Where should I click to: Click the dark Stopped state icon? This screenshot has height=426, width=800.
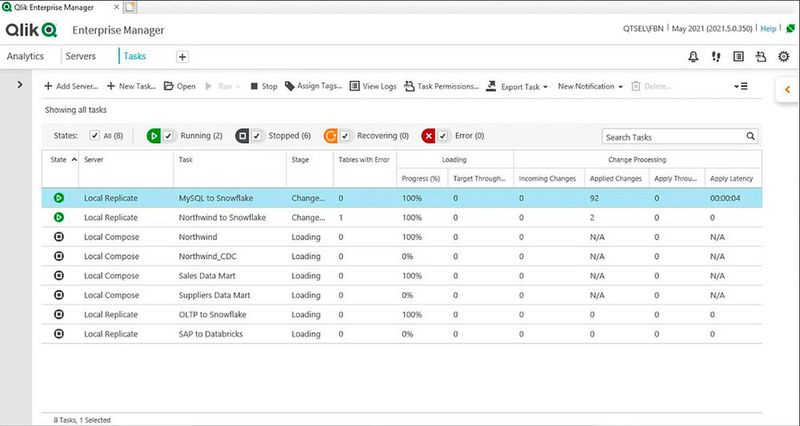(x=242, y=136)
